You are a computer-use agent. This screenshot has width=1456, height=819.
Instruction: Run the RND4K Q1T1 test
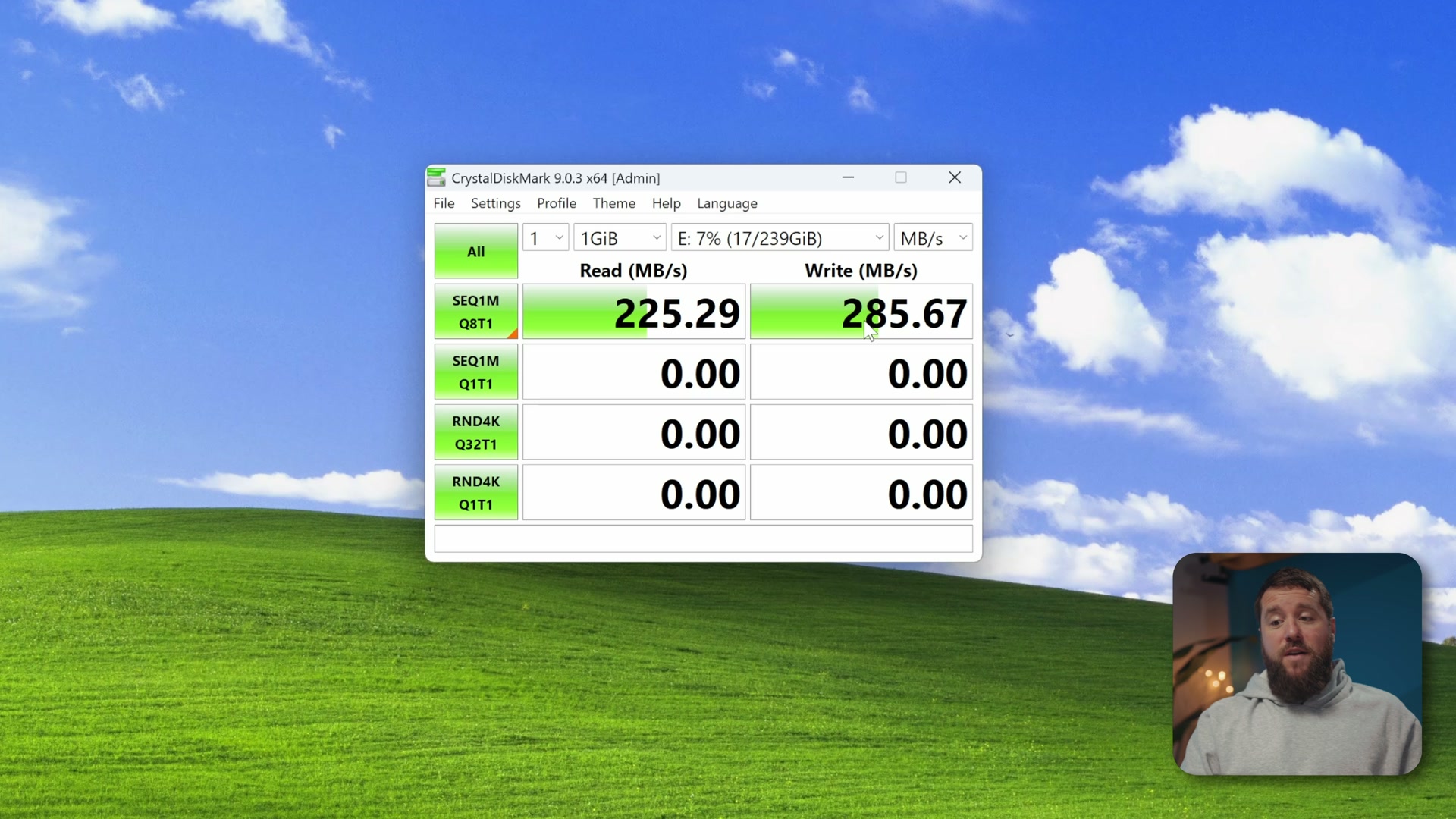click(476, 493)
